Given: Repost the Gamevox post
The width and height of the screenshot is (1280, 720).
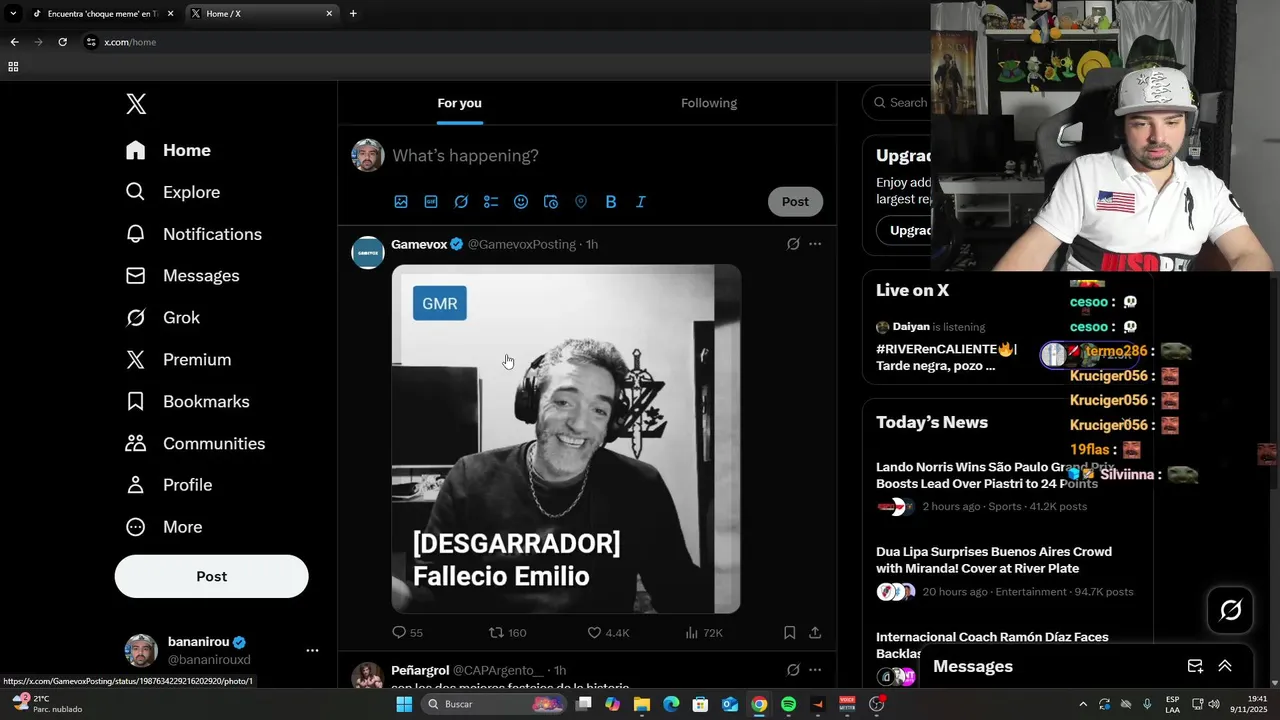Looking at the screenshot, I should [x=507, y=633].
